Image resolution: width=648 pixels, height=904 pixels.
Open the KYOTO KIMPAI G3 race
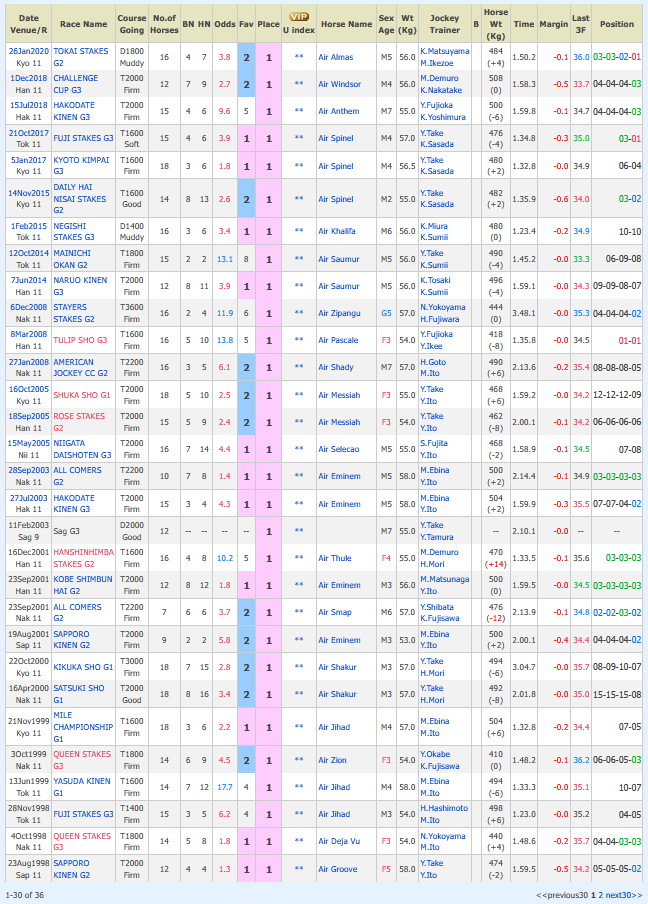click(81, 165)
